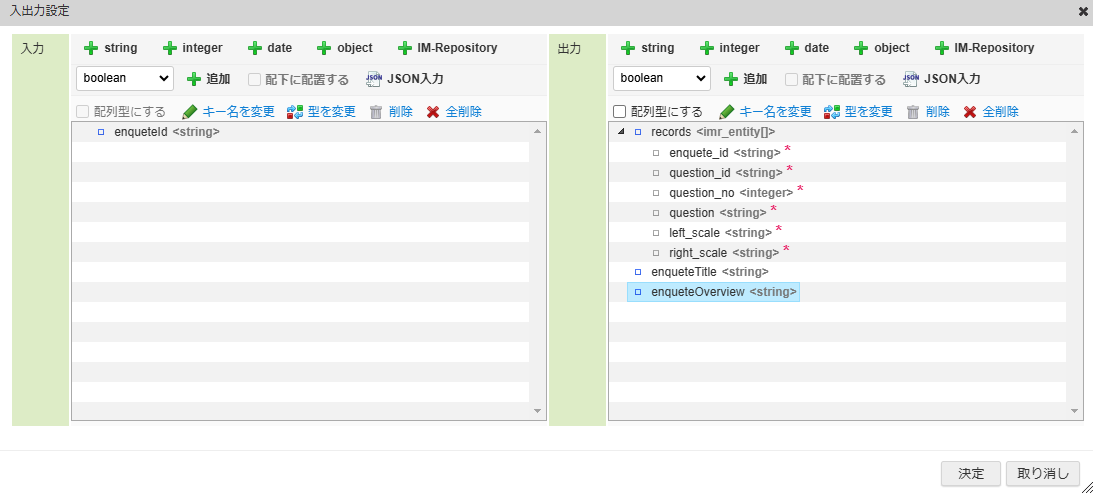Viewport: 1093px width, 493px height.
Task: Add object type to output panel
Action: 881,48
